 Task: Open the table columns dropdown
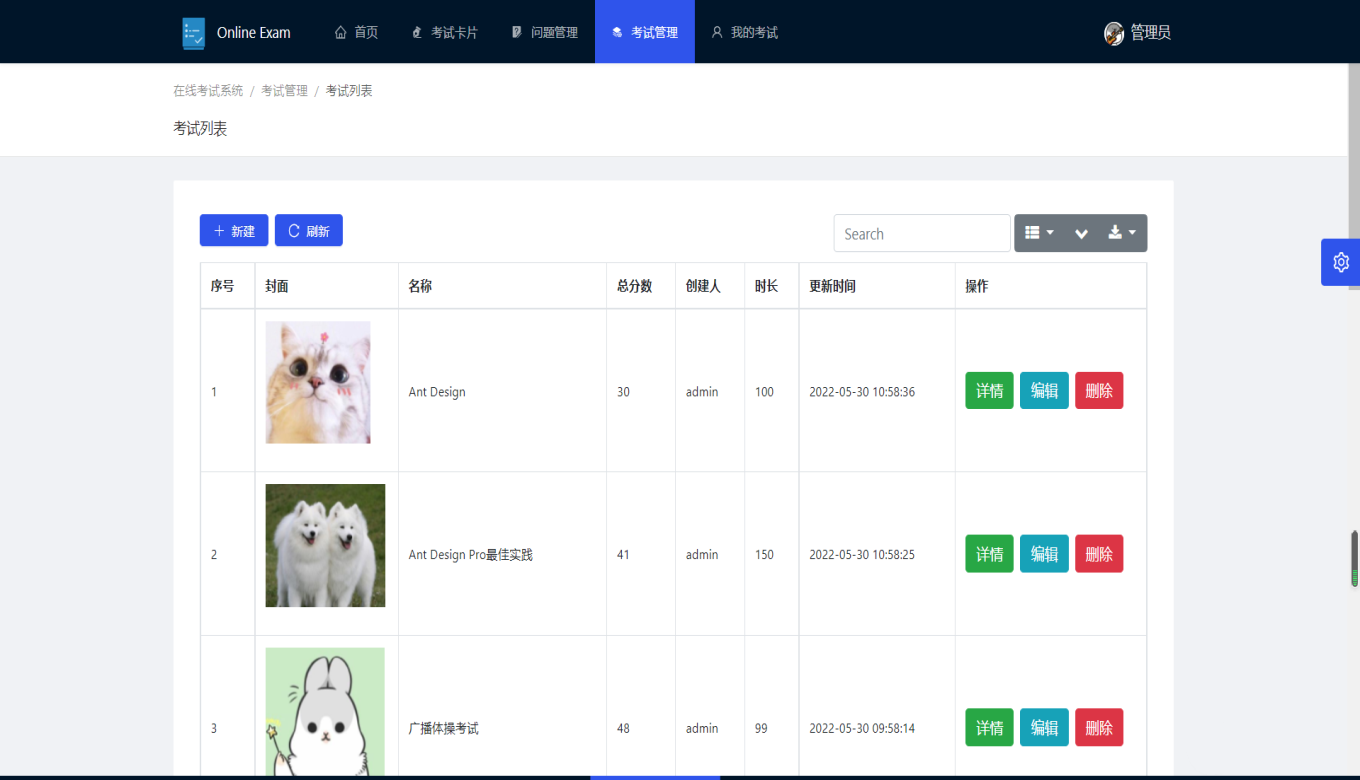click(x=1040, y=233)
